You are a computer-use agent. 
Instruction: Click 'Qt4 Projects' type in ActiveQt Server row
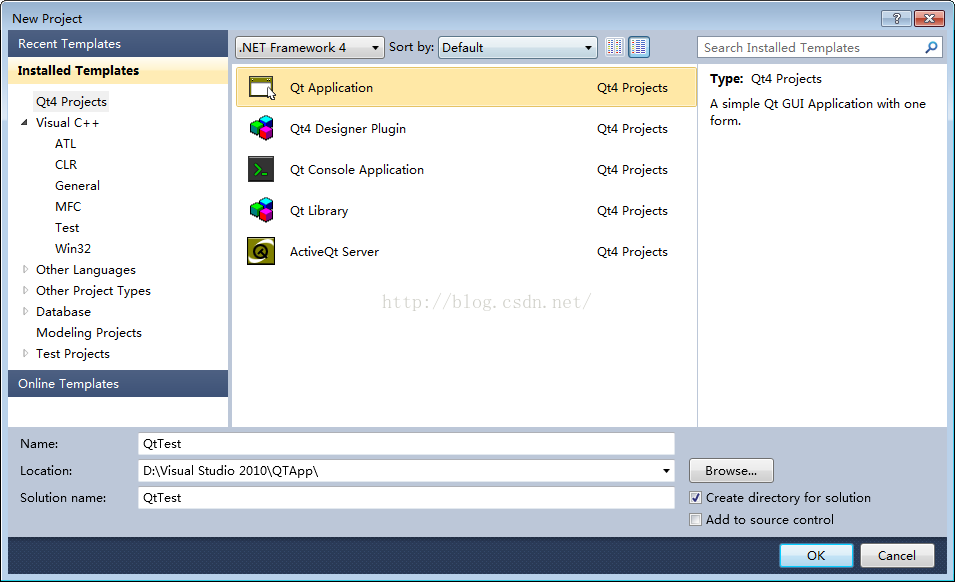point(632,251)
